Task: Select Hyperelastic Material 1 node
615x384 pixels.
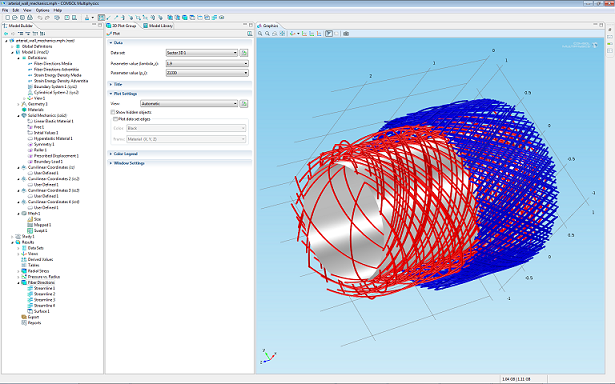Action: 53,138
